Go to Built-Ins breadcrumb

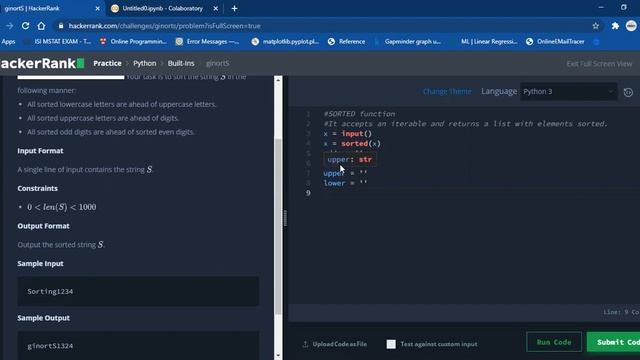point(181,63)
